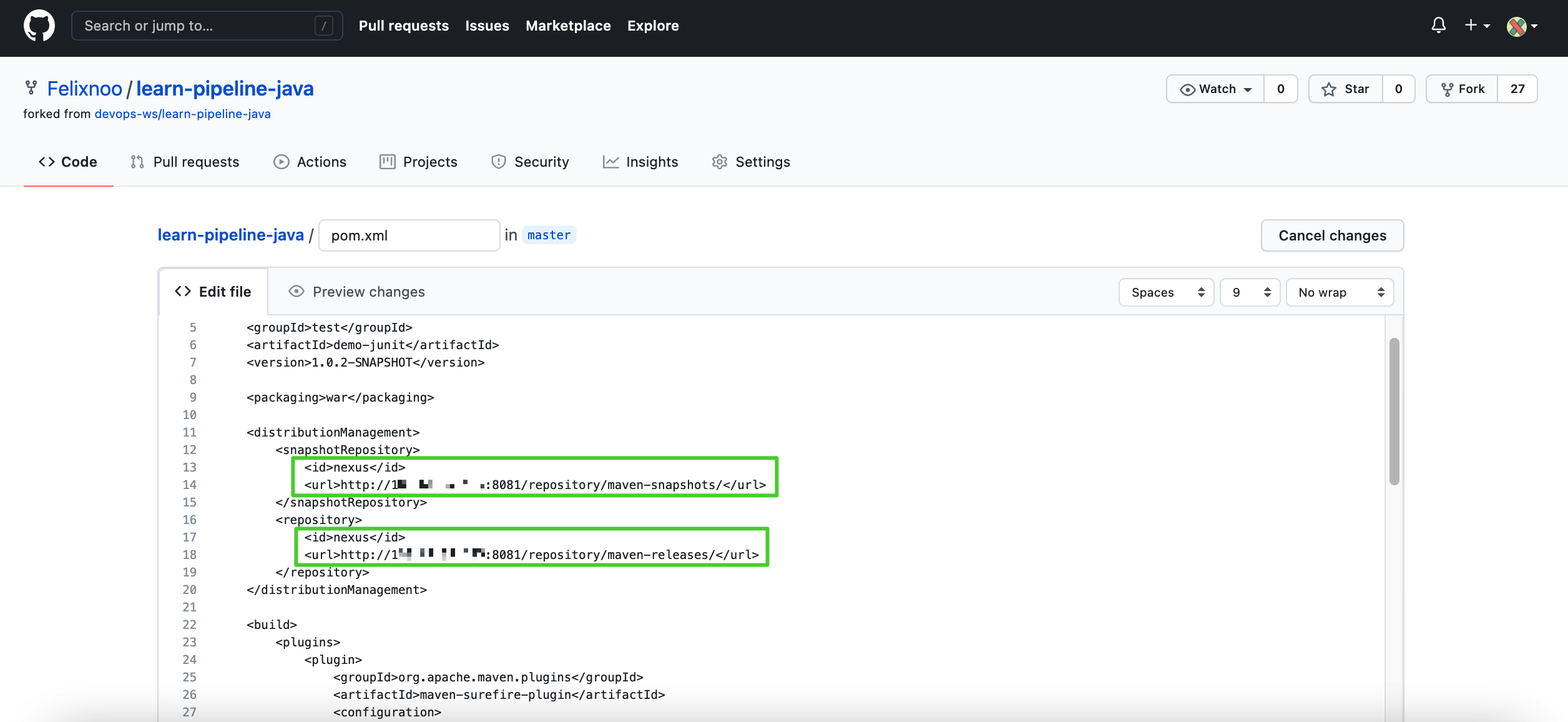This screenshot has width=1568, height=722.
Task: Switch to Preview changes tab
Action: pyautogui.click(x=357, y=292)
